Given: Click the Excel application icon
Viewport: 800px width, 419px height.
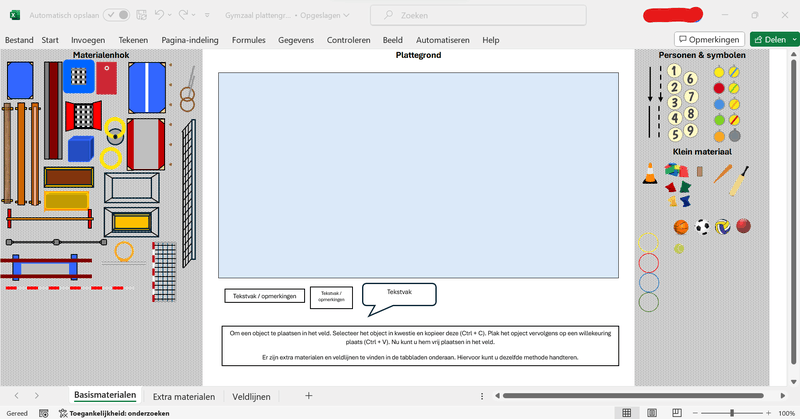Looking at the screenshot, I should [x=15, y=15].
